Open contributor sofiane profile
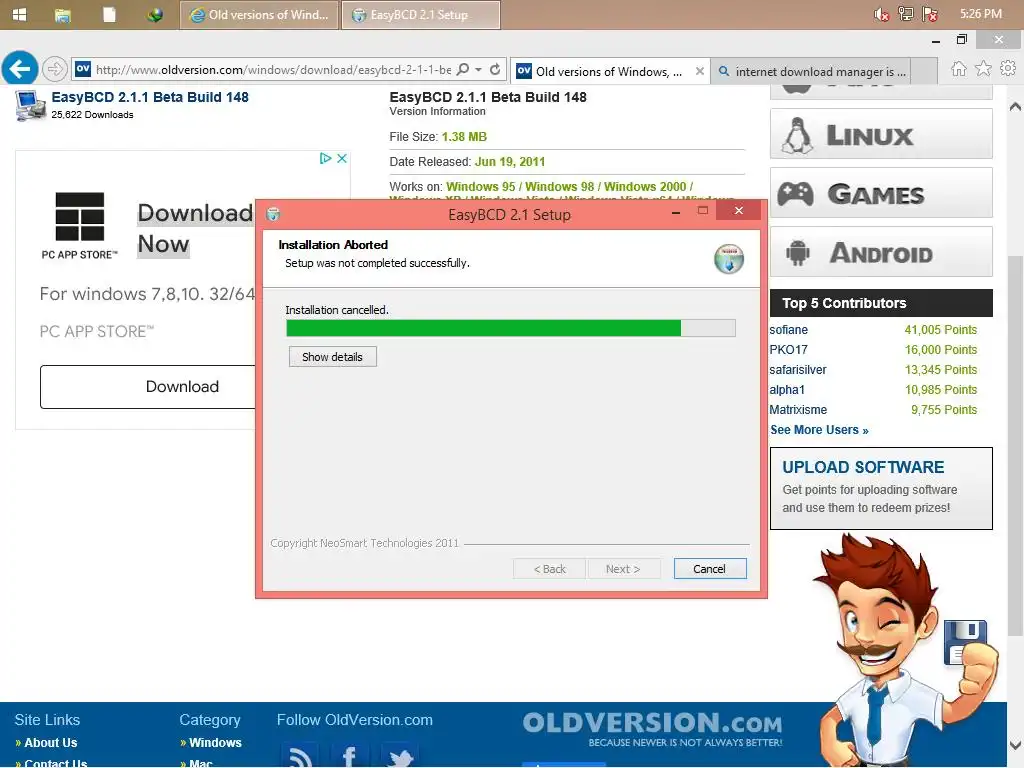Screen dimensions: 1024x768 [788, 330]
